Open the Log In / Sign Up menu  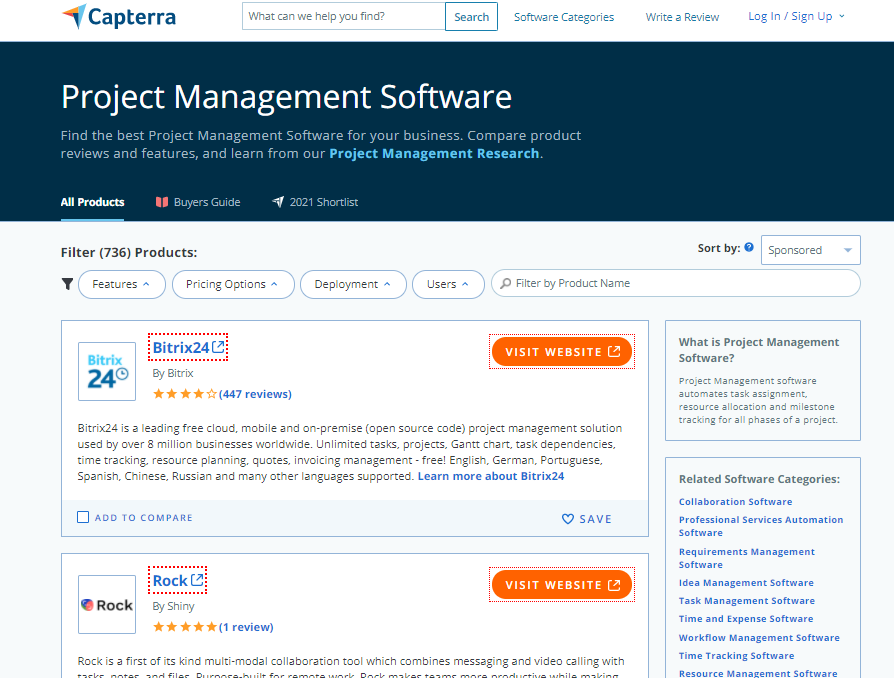pyautogui.click(x=796, y=16)
